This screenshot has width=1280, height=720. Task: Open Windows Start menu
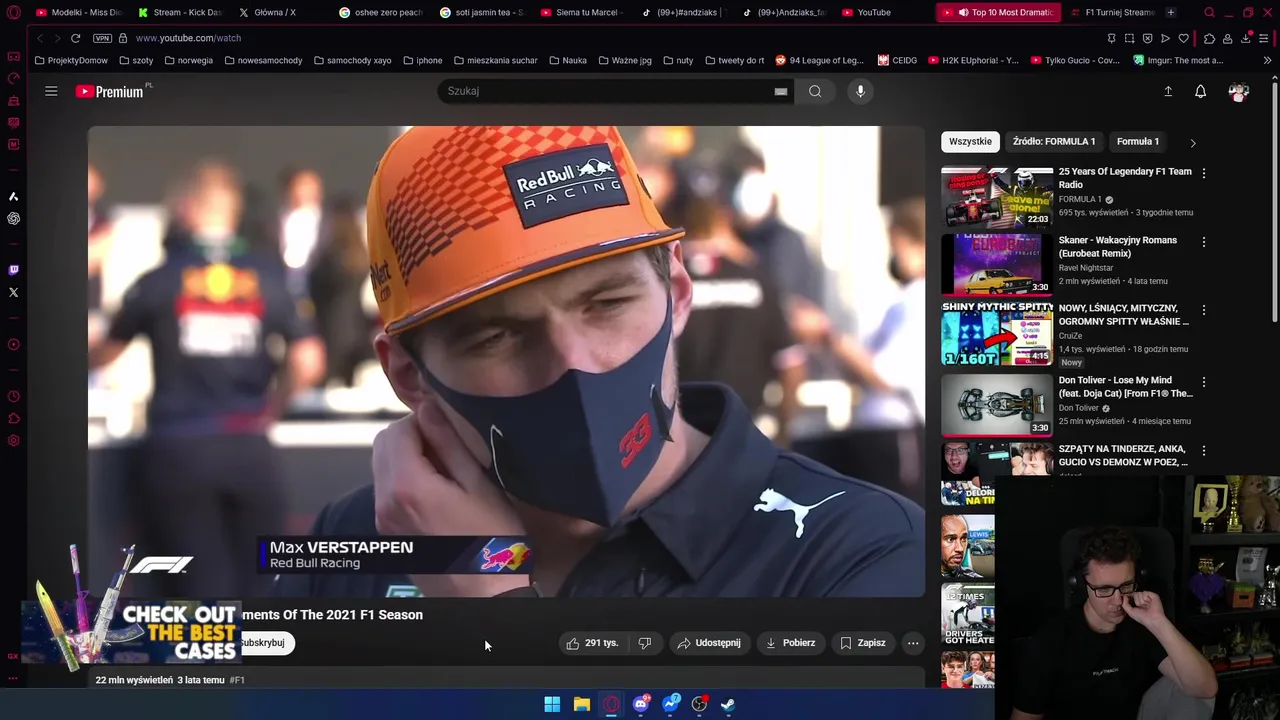tap(552, 704)
